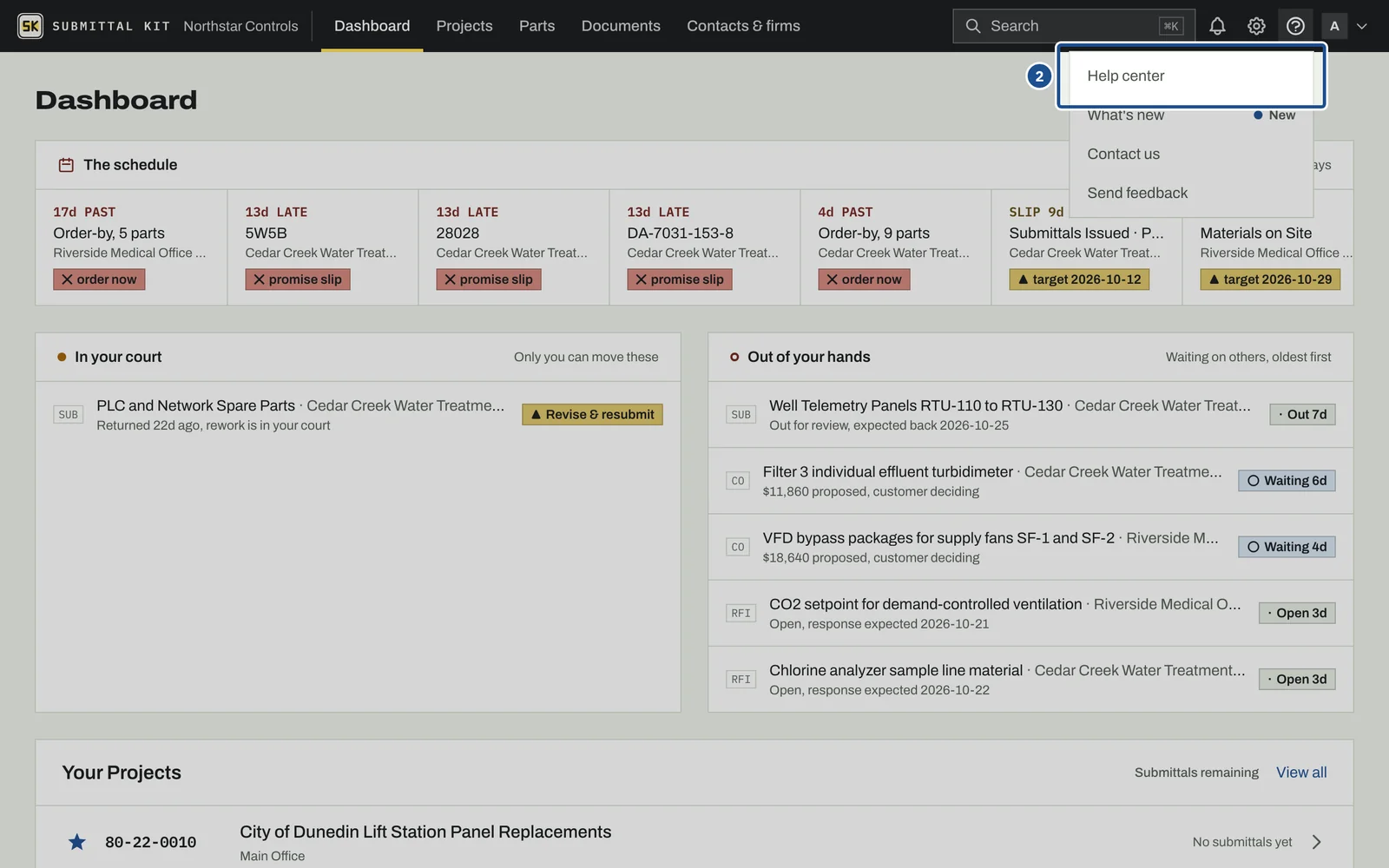The width and height of the screenshot is (1389, 868).
Task: Click promise slip on 28028 card
Action: click(x=489, y=279)
